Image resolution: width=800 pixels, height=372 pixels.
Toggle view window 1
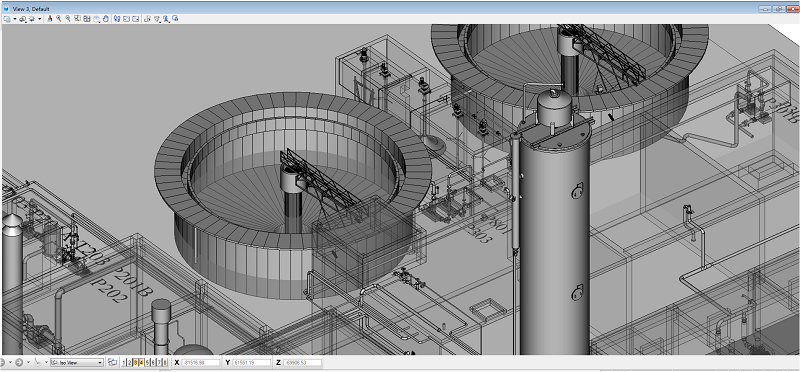point(123,362)
